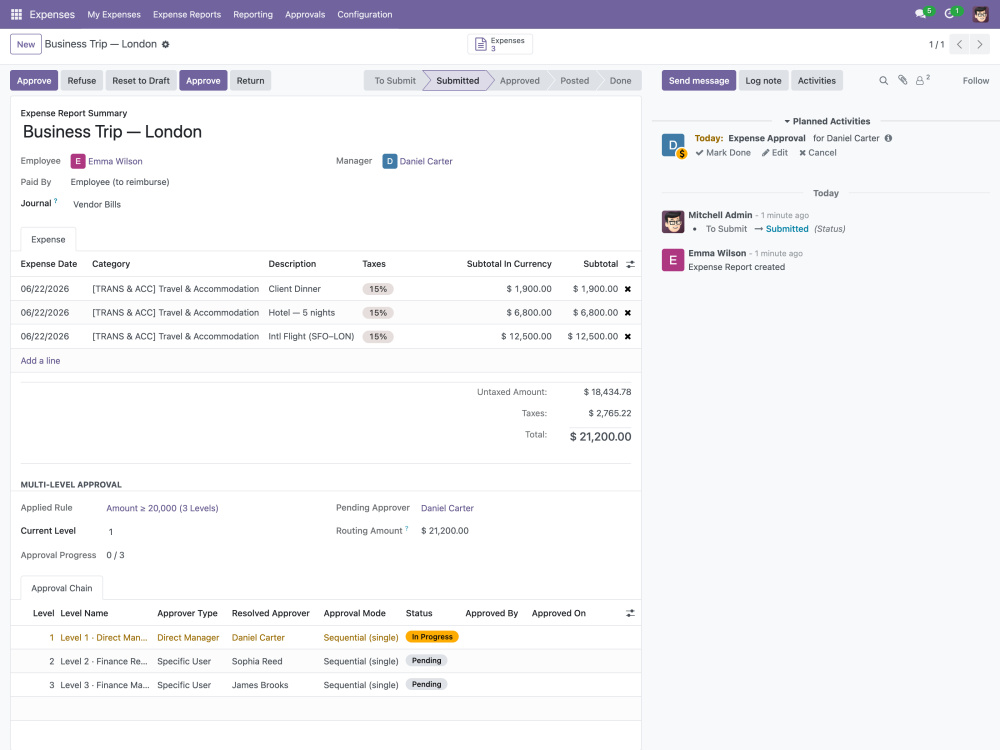Mark Expense Approval activity done

point(723,152)
